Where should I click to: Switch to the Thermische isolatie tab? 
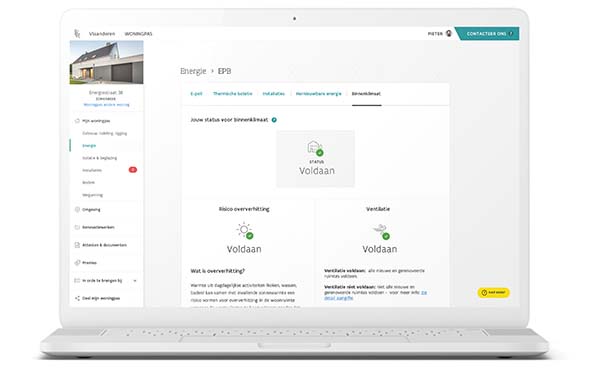(x=233, y=93)
